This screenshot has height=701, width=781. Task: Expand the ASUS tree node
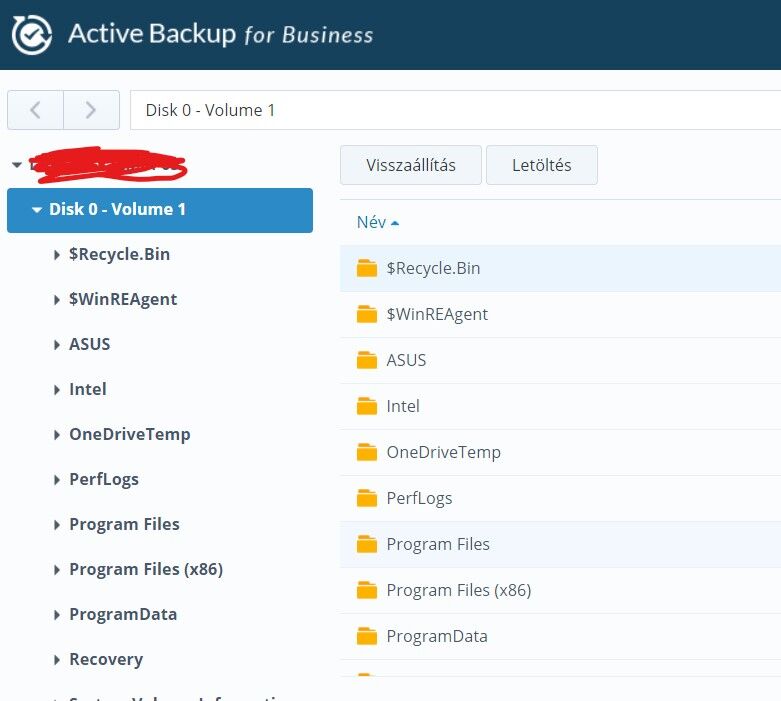pyautogui.click(x=56, y=345)
